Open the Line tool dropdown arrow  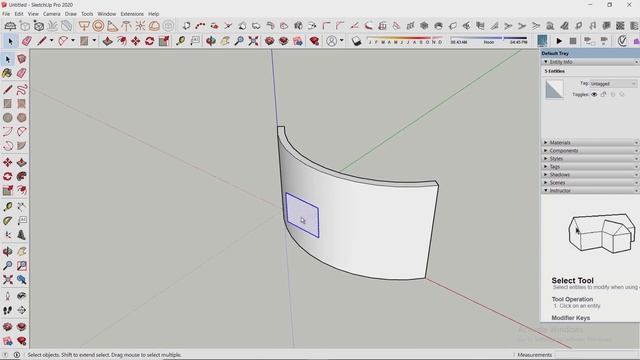51,41
